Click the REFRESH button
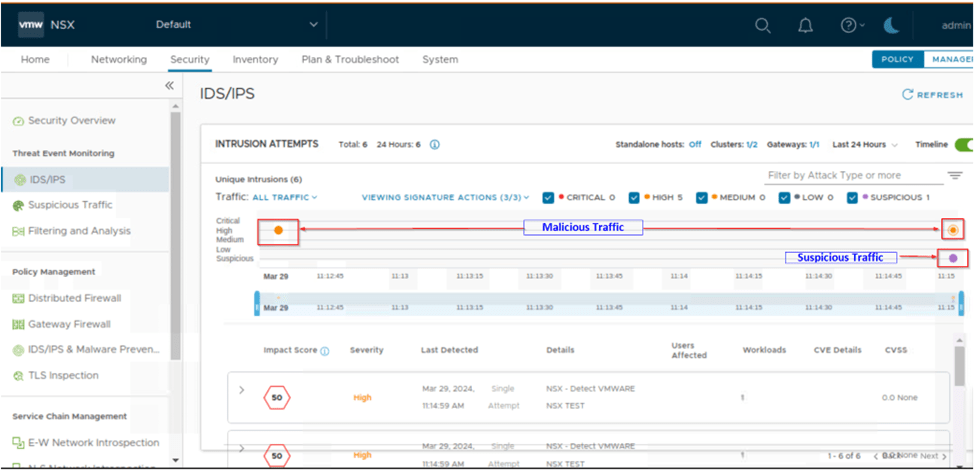 click(x=932, y=95)
